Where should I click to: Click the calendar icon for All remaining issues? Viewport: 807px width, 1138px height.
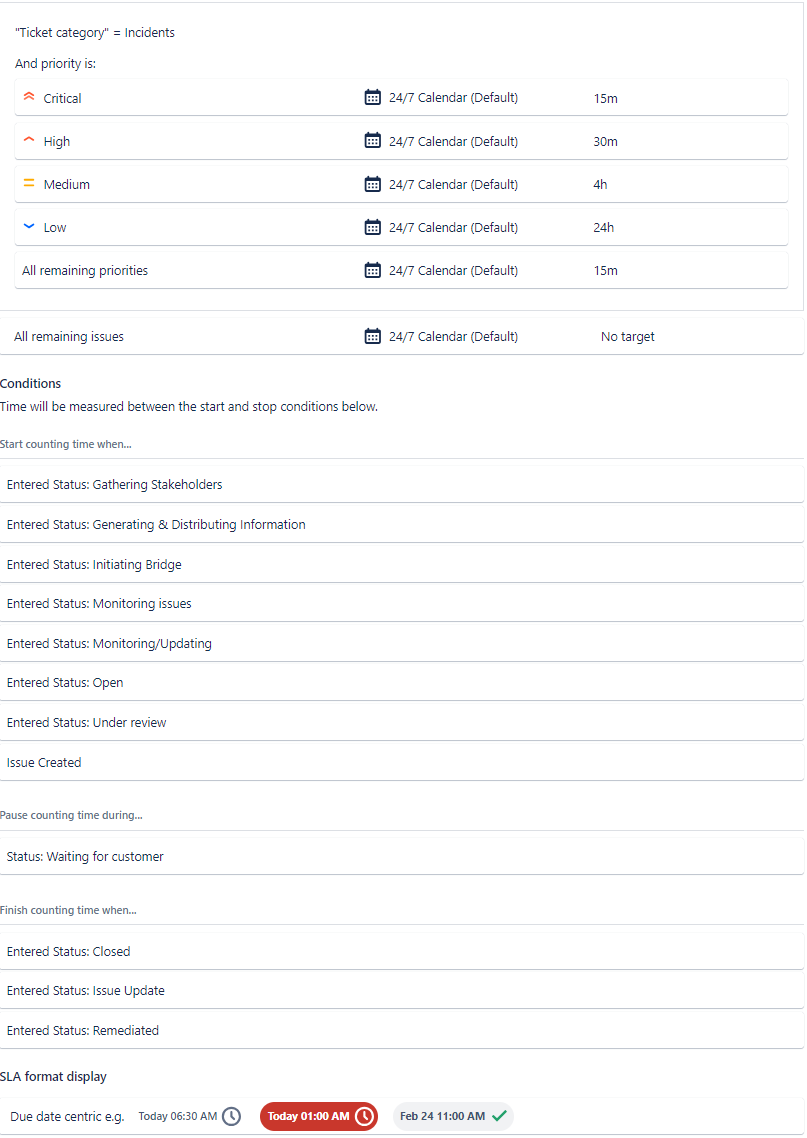pyautogui.click(x=372, y=337)
